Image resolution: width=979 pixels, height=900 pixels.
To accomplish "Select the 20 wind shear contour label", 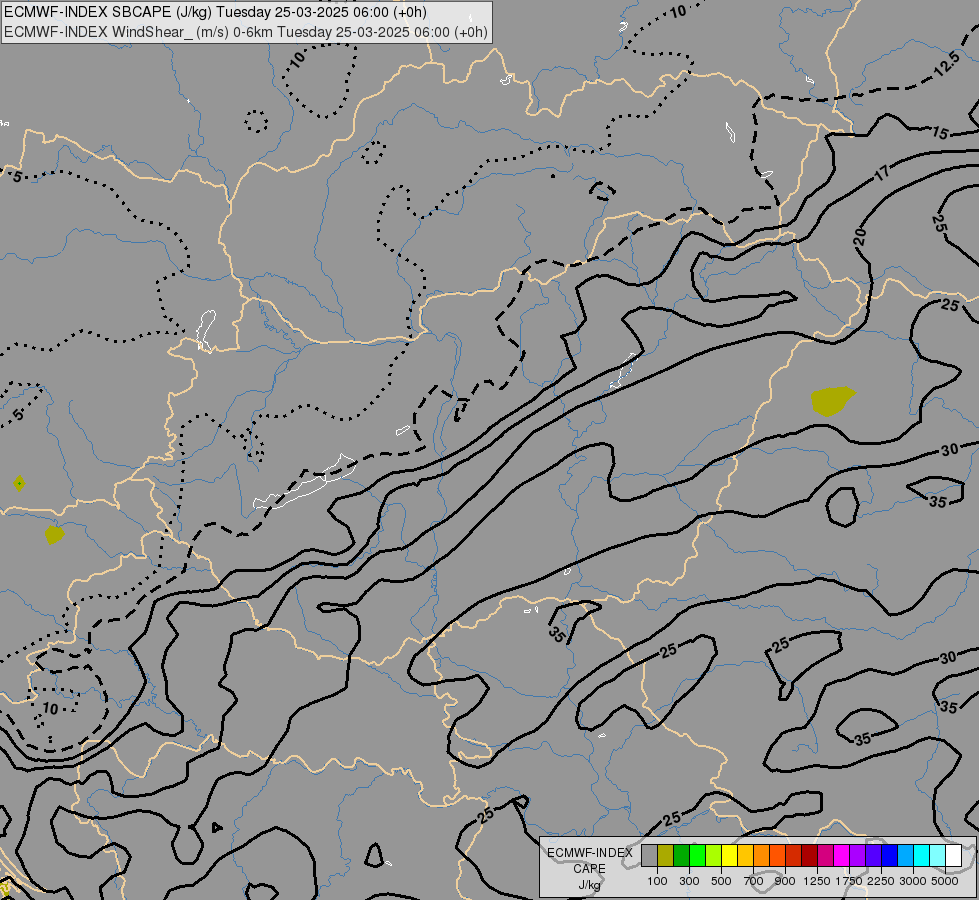I will [860, 236].
